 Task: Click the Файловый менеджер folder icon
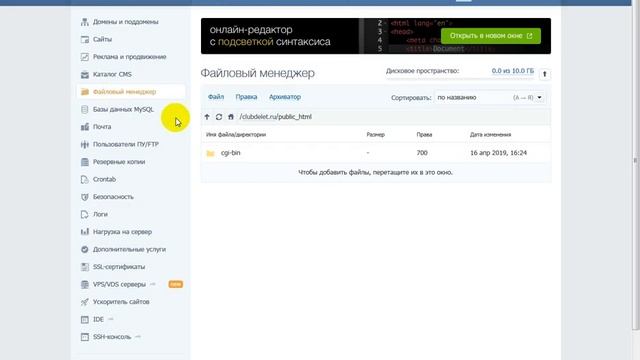click(x=84, y=92)
